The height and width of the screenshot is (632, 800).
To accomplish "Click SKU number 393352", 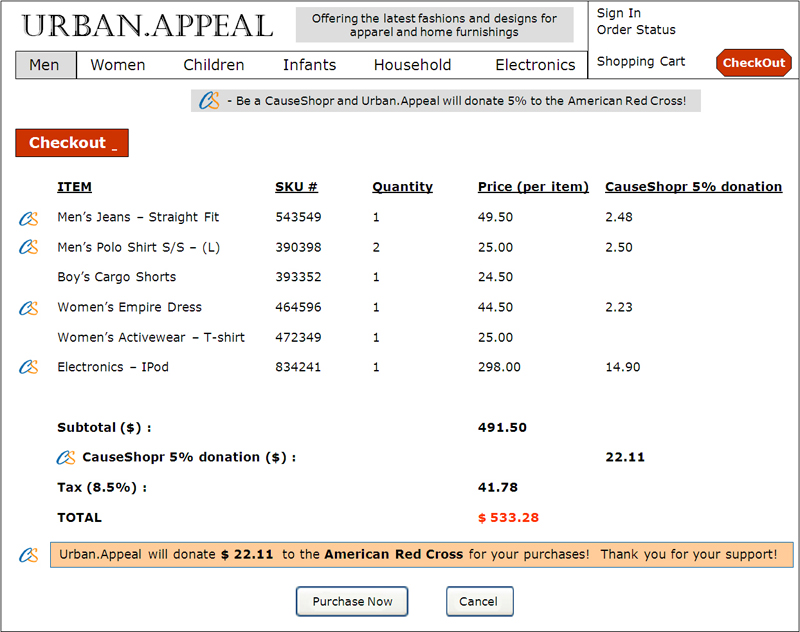I will click(298, 277).
